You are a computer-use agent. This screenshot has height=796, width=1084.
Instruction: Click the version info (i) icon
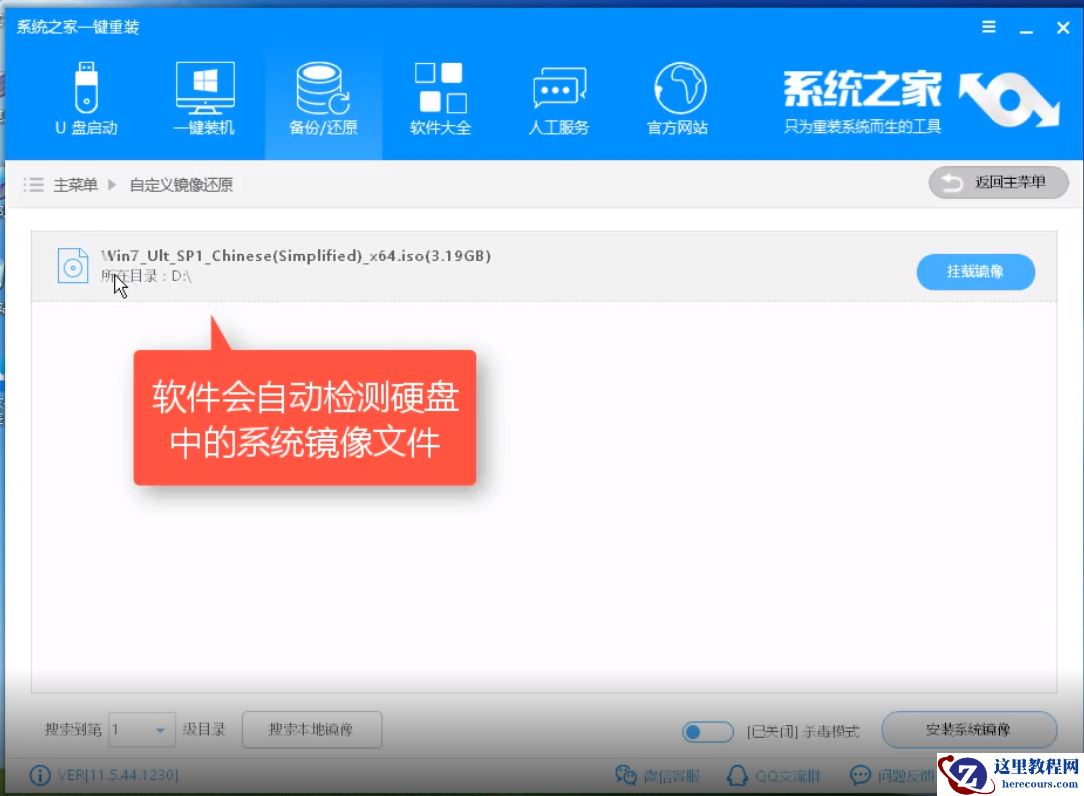tap(39, 774)
